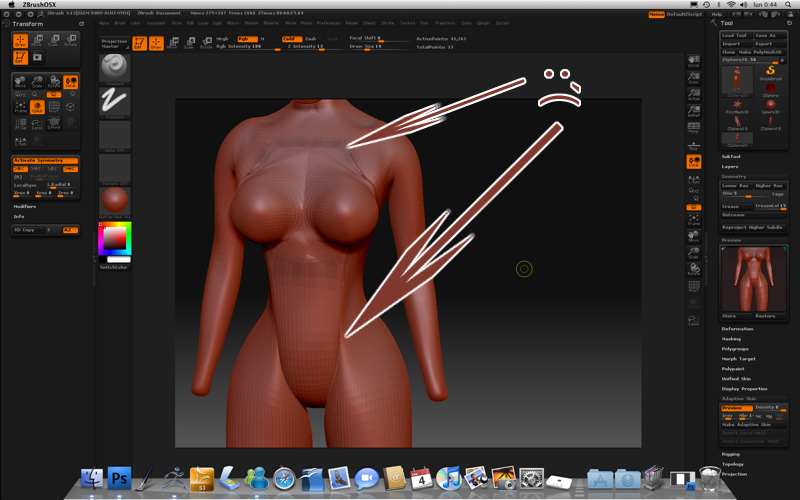Click the color picker square
Screen dimensions: 800x500
point(115,238)
